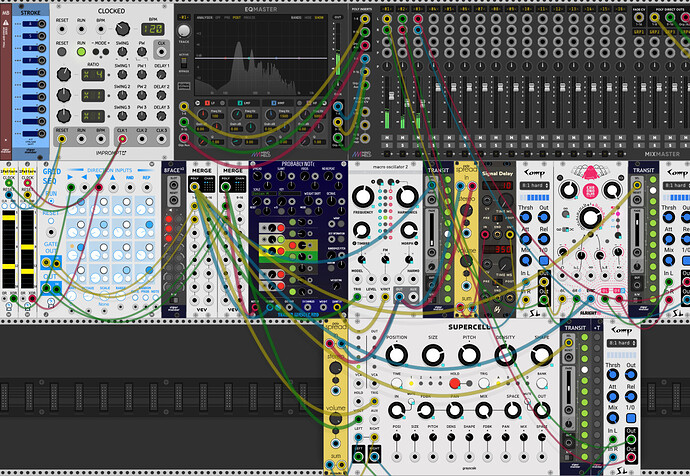Open the KEY display on Probably Not
This screenshot has height=476, width=690.
click(x=289, y=194)
